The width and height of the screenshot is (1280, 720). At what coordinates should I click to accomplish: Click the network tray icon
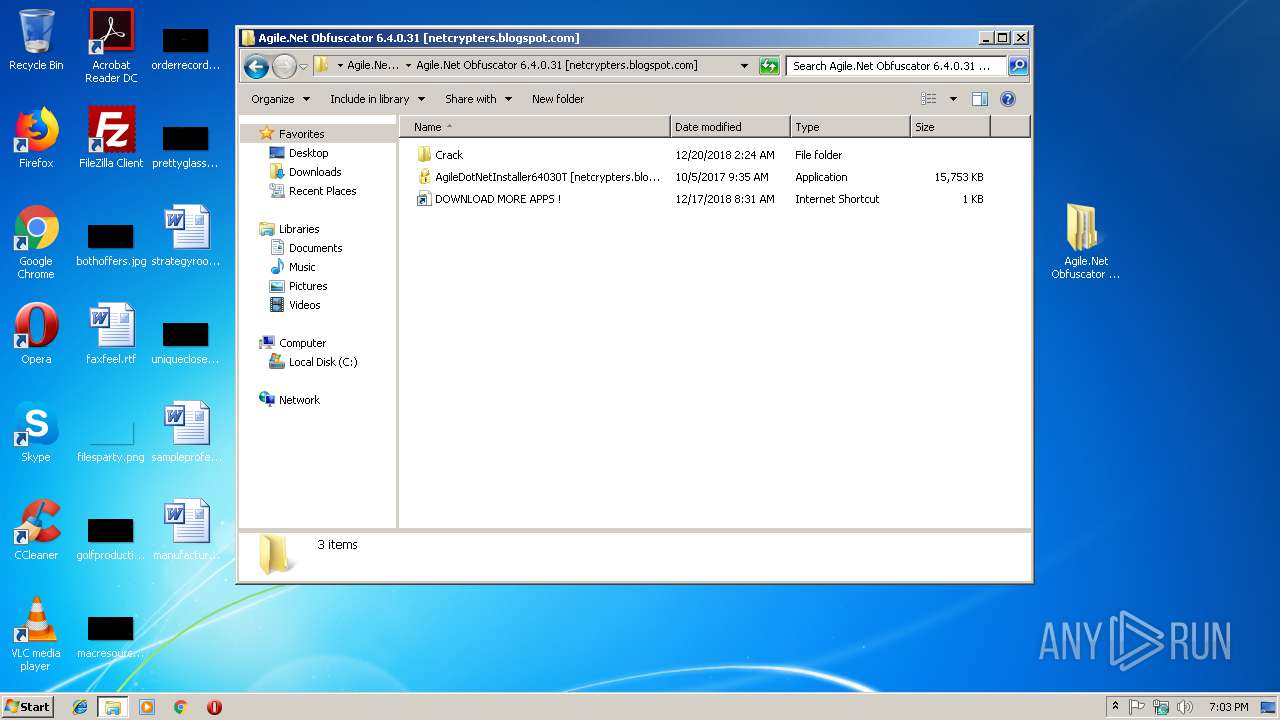click(x=1161, y=707)
